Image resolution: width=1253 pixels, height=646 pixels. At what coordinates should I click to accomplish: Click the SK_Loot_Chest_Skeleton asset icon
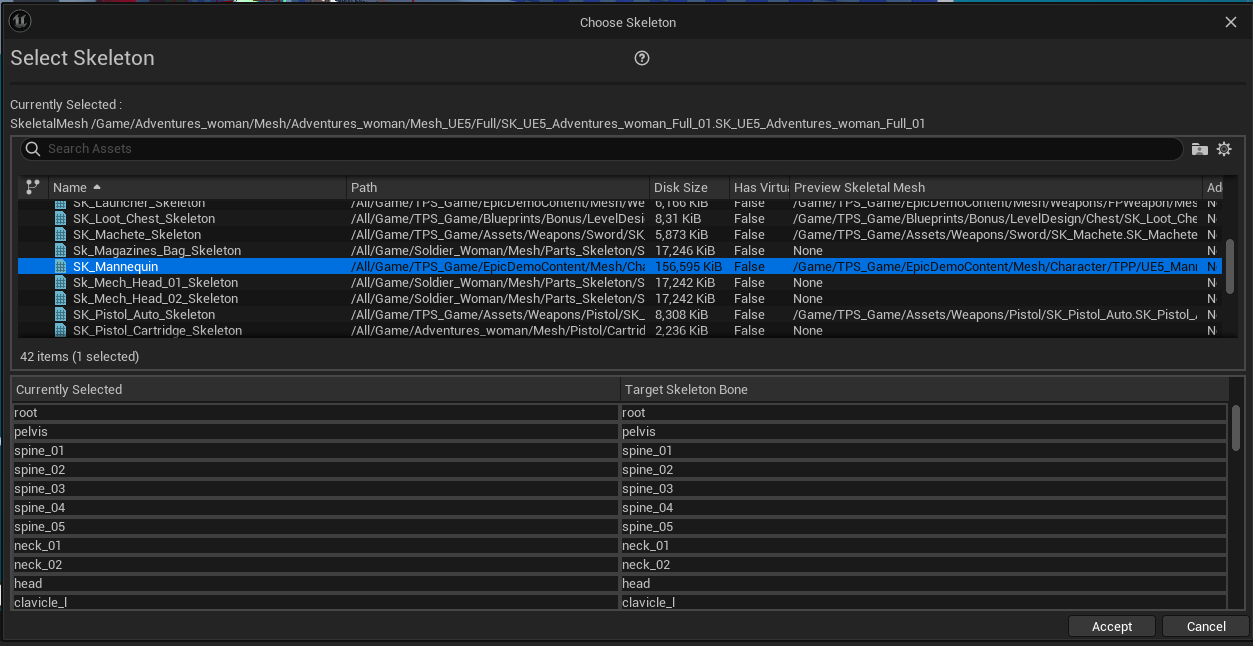click(x=60, y=219)
